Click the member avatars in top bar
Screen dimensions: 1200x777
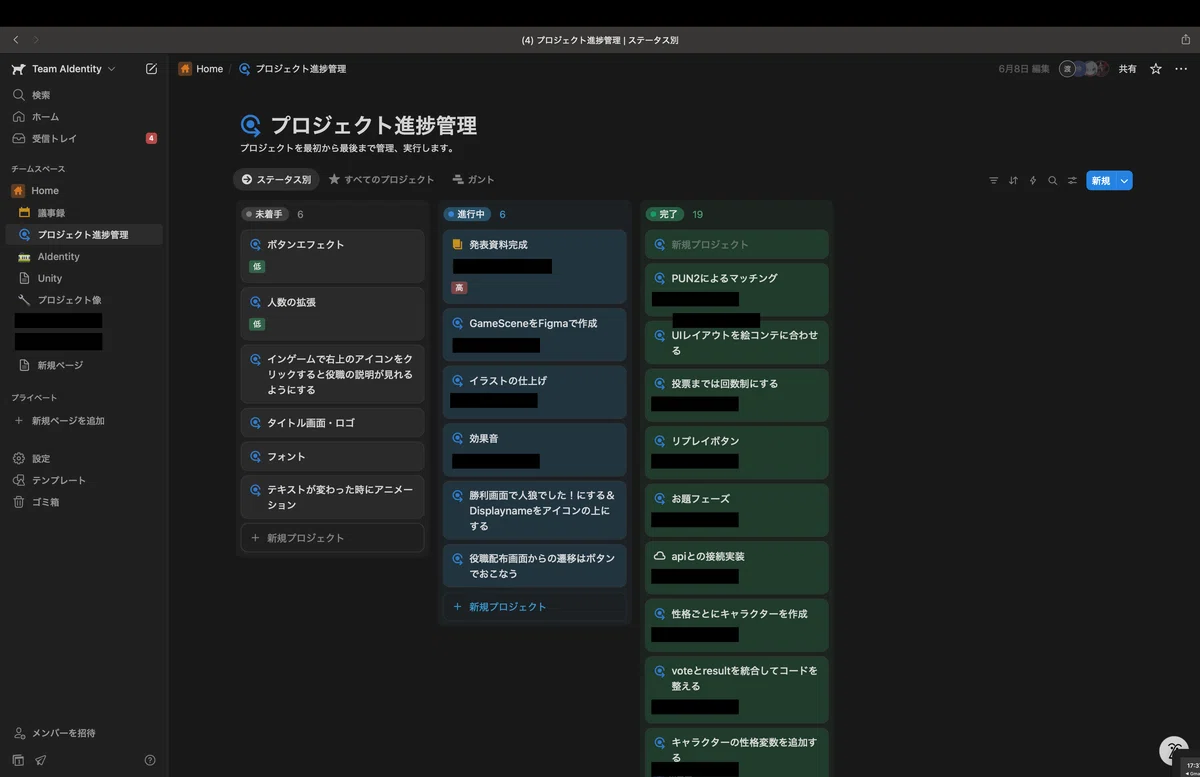click(1084, 69)
